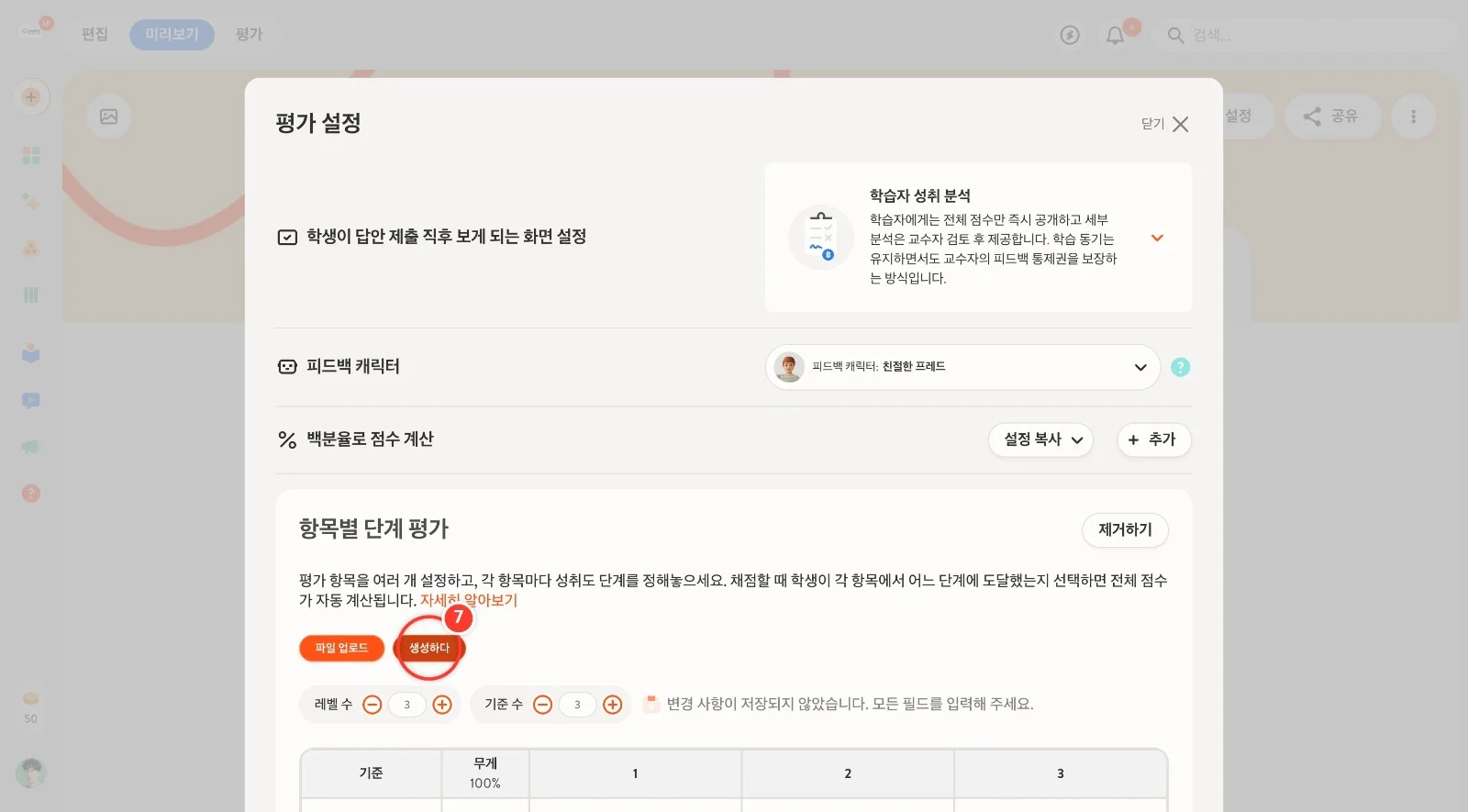
Task: Click the 제거하기 button
Action: coord(1125,530)
